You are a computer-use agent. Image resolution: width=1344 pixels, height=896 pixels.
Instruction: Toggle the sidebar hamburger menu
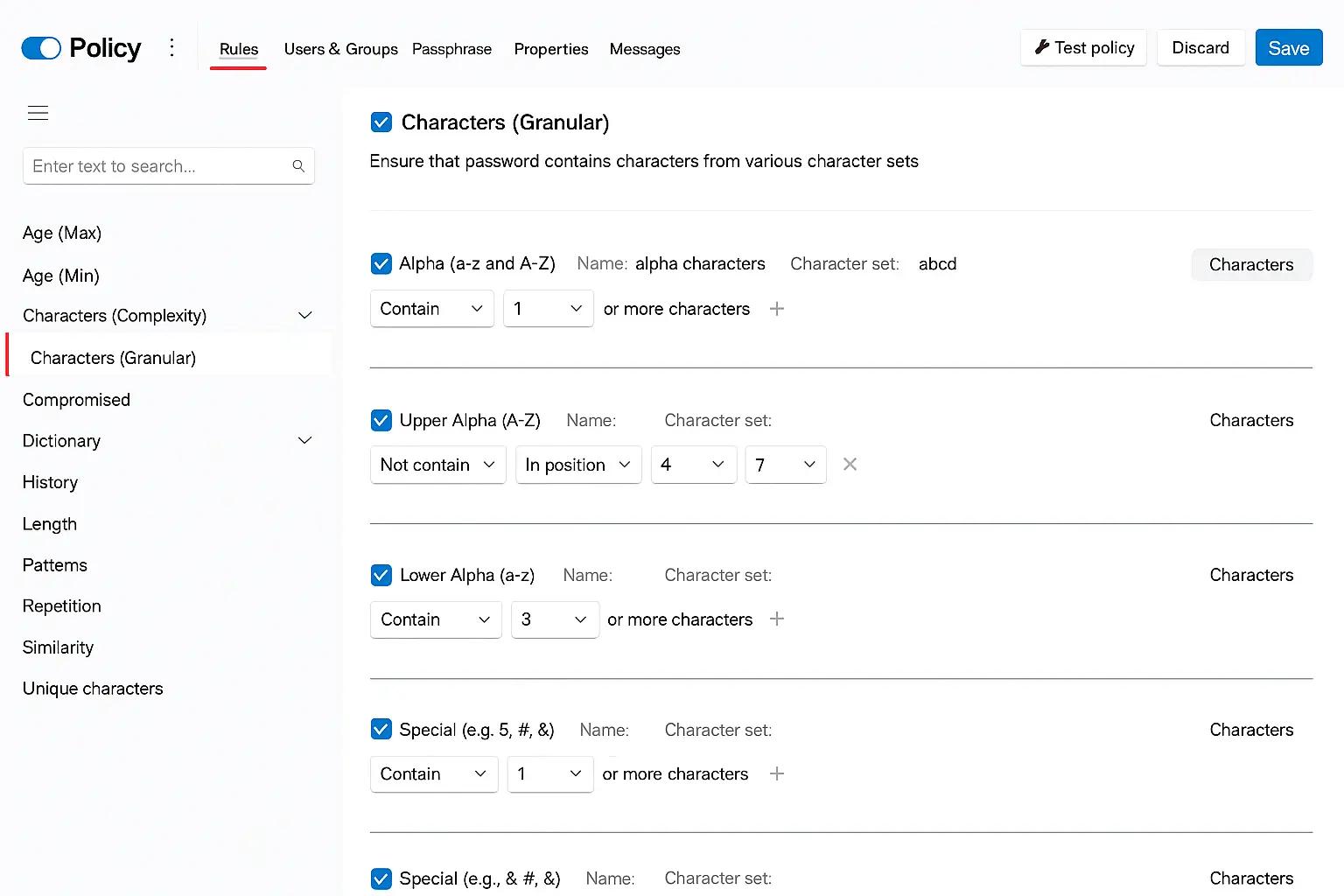pos(38,113)
